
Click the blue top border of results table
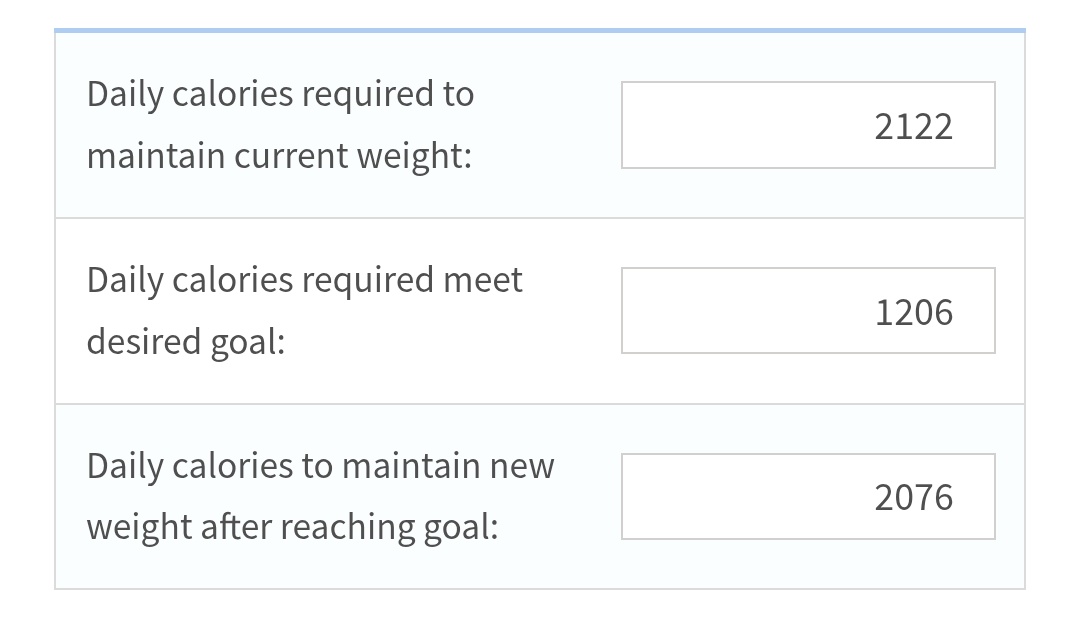(x=540, y=30)
